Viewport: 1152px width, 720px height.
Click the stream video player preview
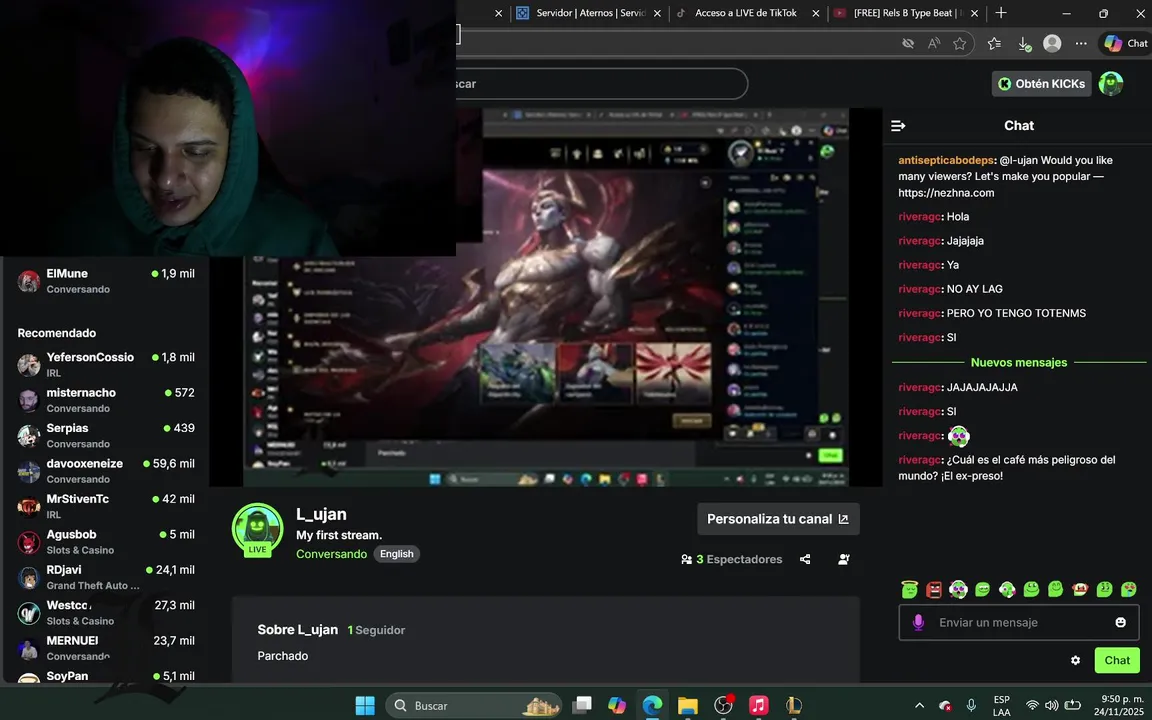pyautogui.click(x=546, y=298)
